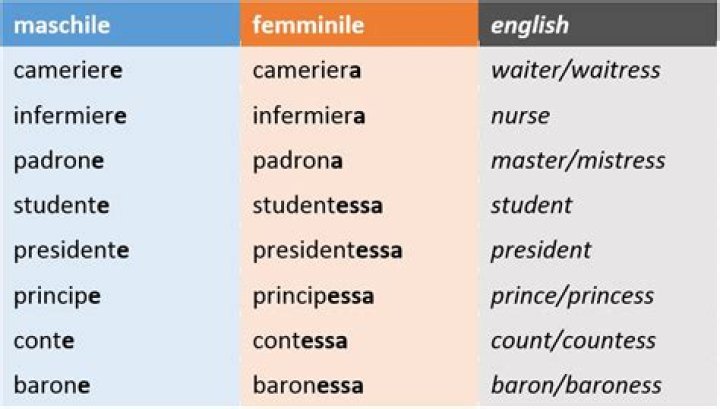
Task: Select the prince/princess cell
Action: (571, 296)
